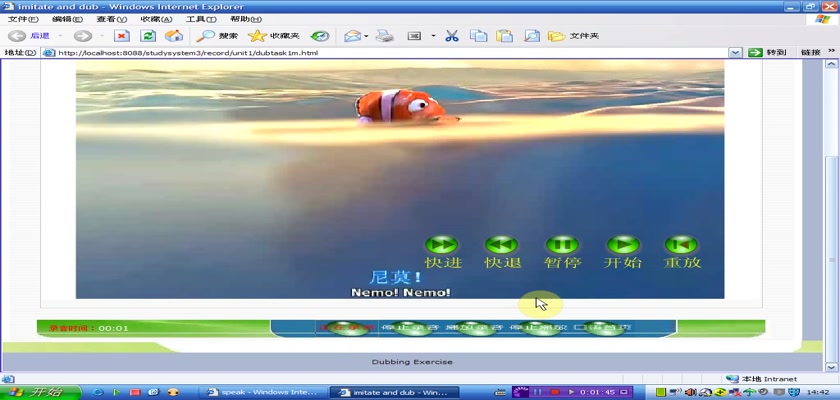Click the copy icon in toolbar
840x400 pixels.
pos(478,36)
